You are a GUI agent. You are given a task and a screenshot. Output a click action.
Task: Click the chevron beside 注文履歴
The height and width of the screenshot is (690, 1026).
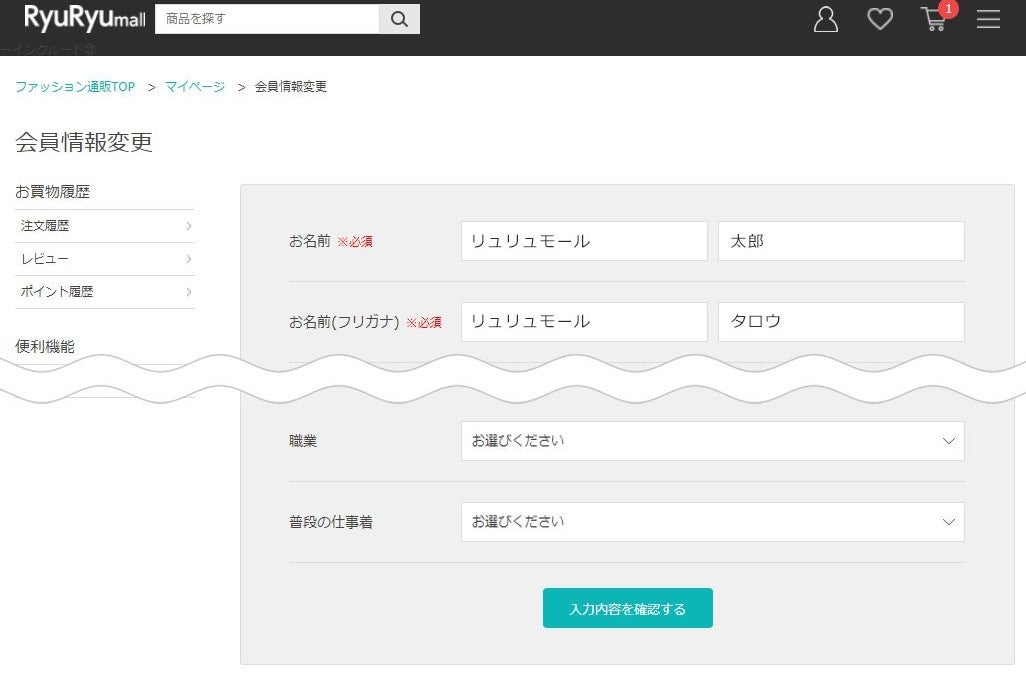[188, 226]
